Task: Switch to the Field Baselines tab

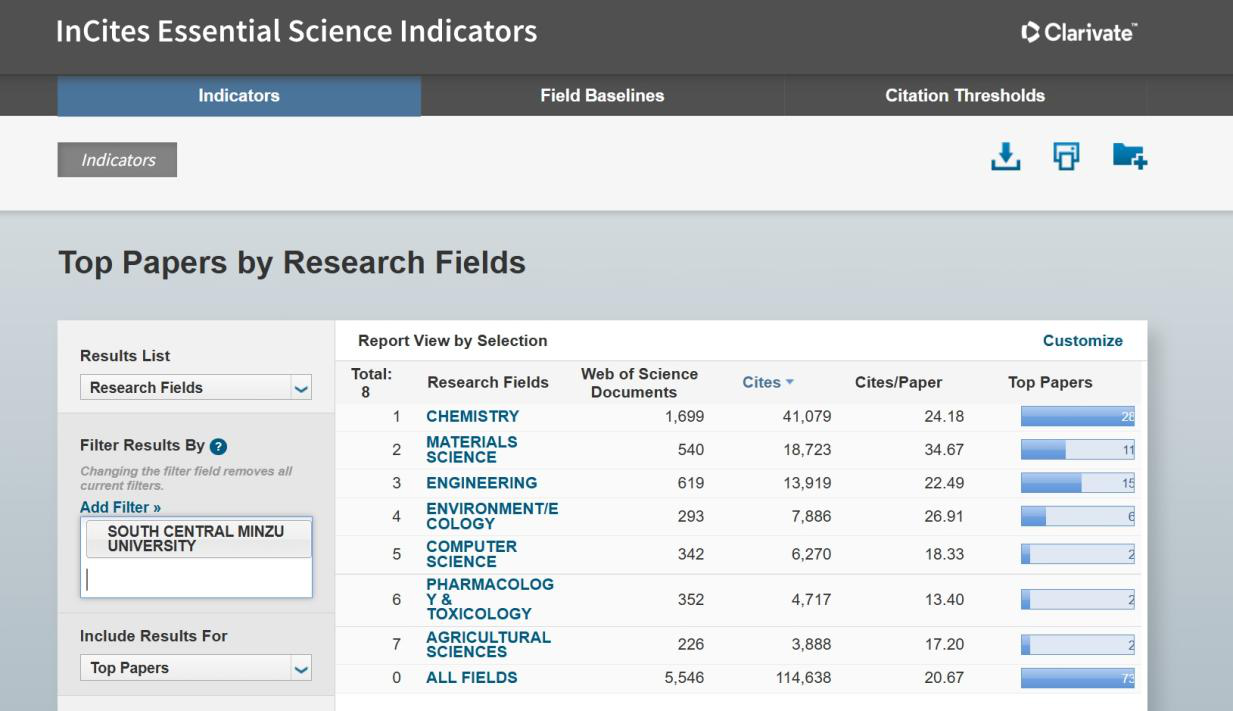Action: pos(602,96)
